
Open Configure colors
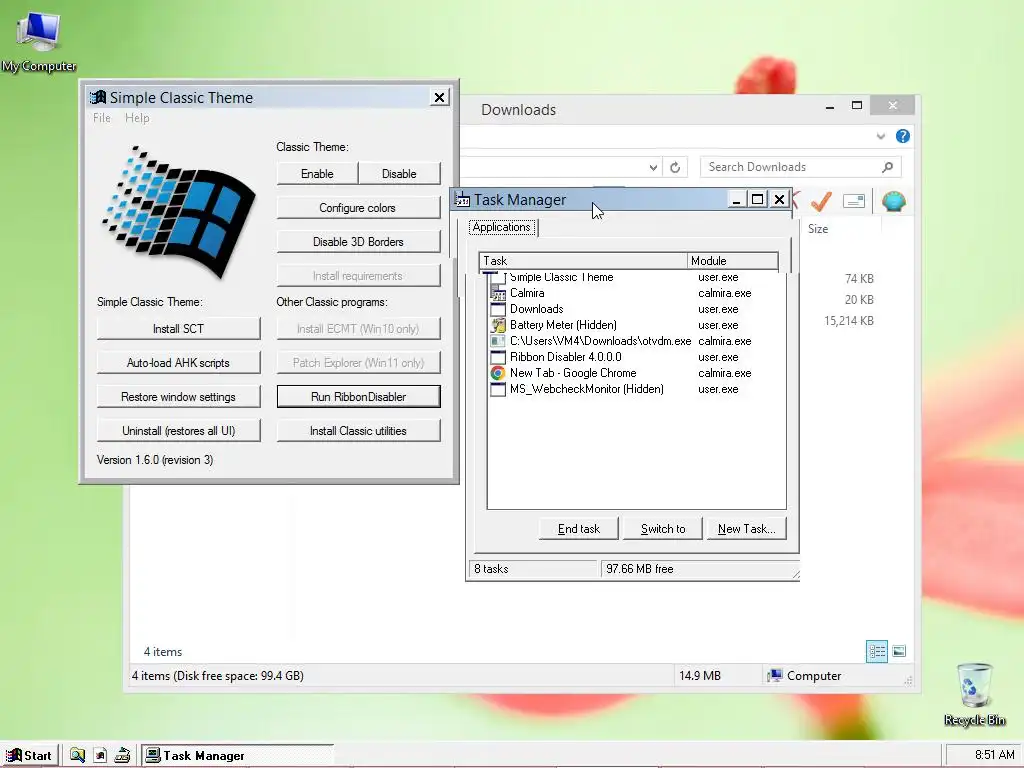click(358, 208)
